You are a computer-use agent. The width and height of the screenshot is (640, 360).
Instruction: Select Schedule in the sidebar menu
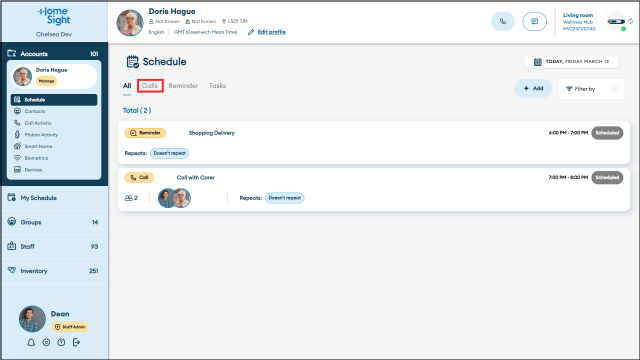click(x=54, y=100)
